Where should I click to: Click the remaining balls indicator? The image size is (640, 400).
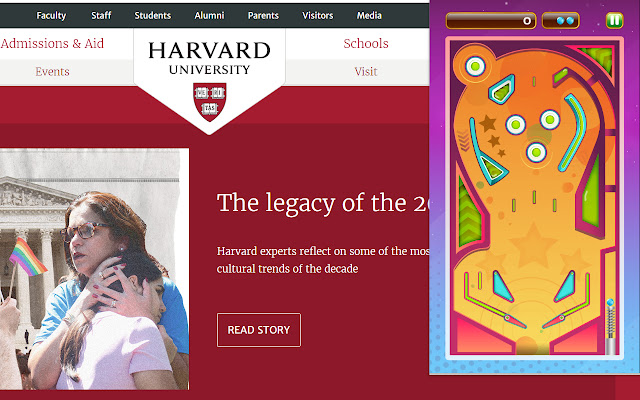point(560,20)
